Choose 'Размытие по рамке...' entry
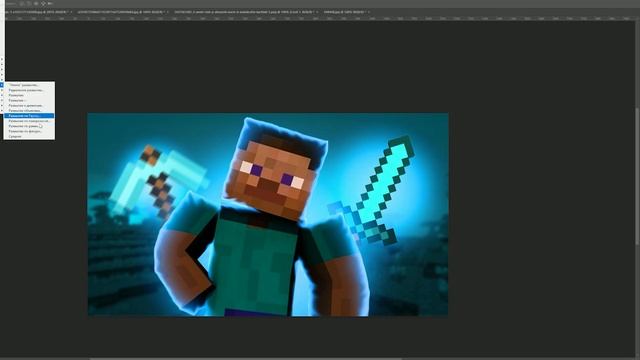Viewport: 640px width, 360px height. [x=29, y=126]
